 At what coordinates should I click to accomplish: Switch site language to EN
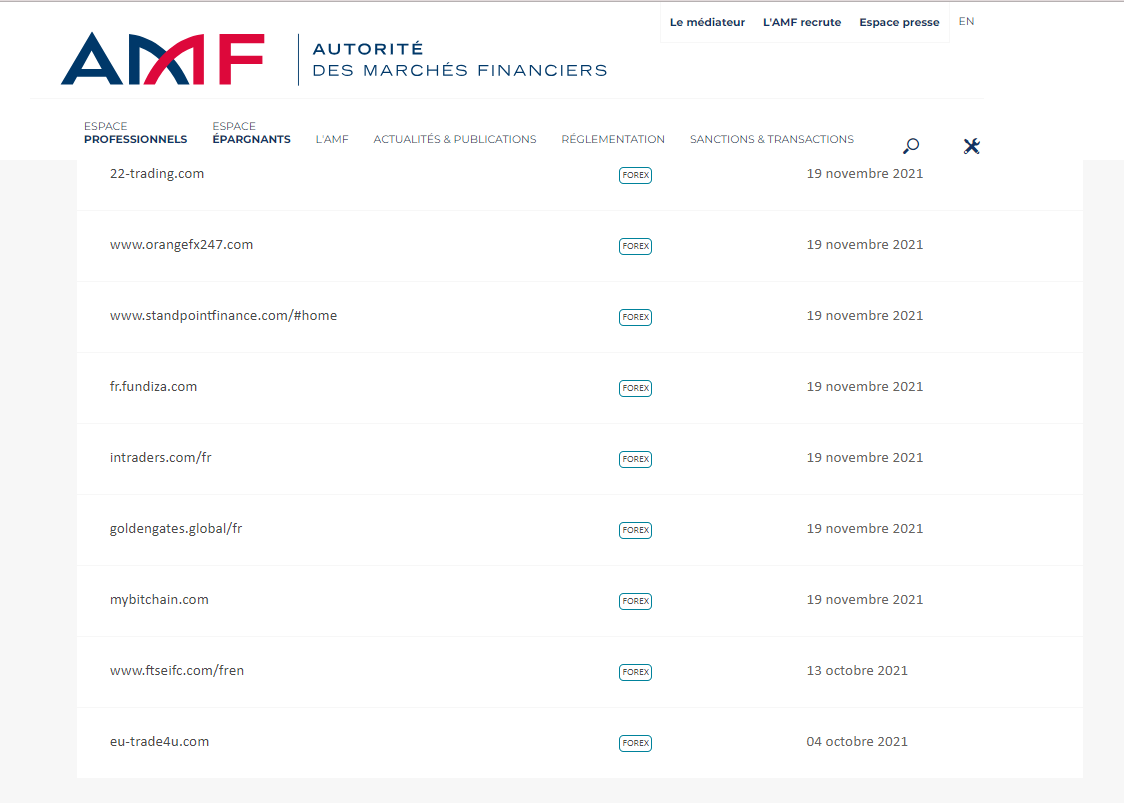(x=966, y=21)
